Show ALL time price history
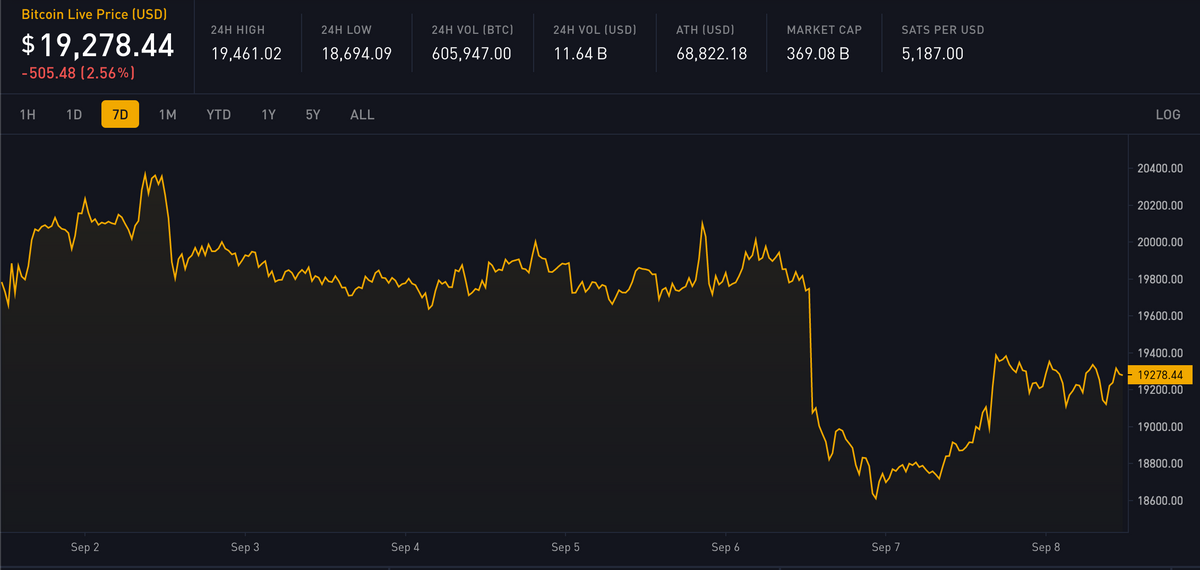This screenshot has height=570, width=1200. pos(362,115)
